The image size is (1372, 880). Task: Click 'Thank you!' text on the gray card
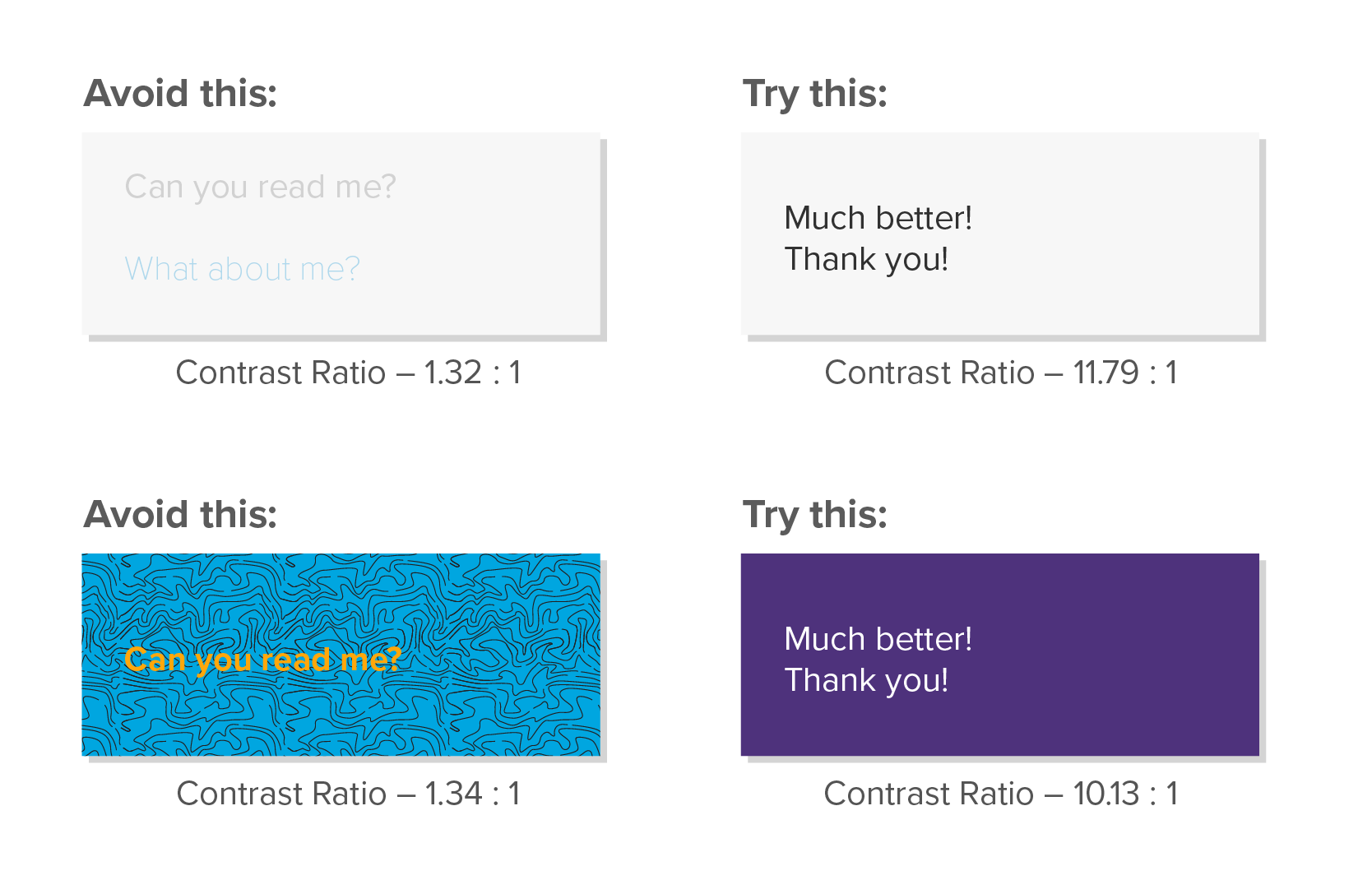(x=866, y=260)
